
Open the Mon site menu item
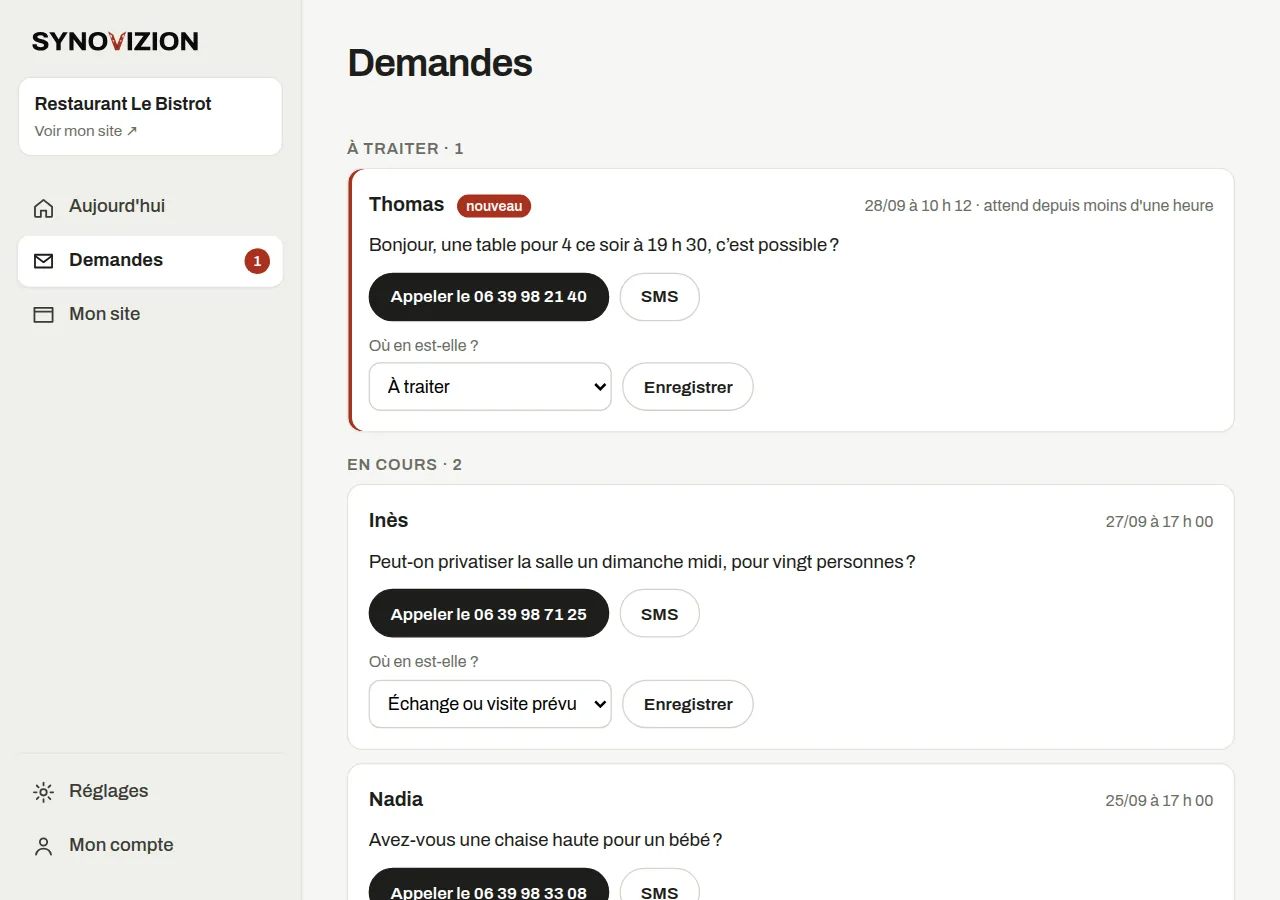[150, 315]
